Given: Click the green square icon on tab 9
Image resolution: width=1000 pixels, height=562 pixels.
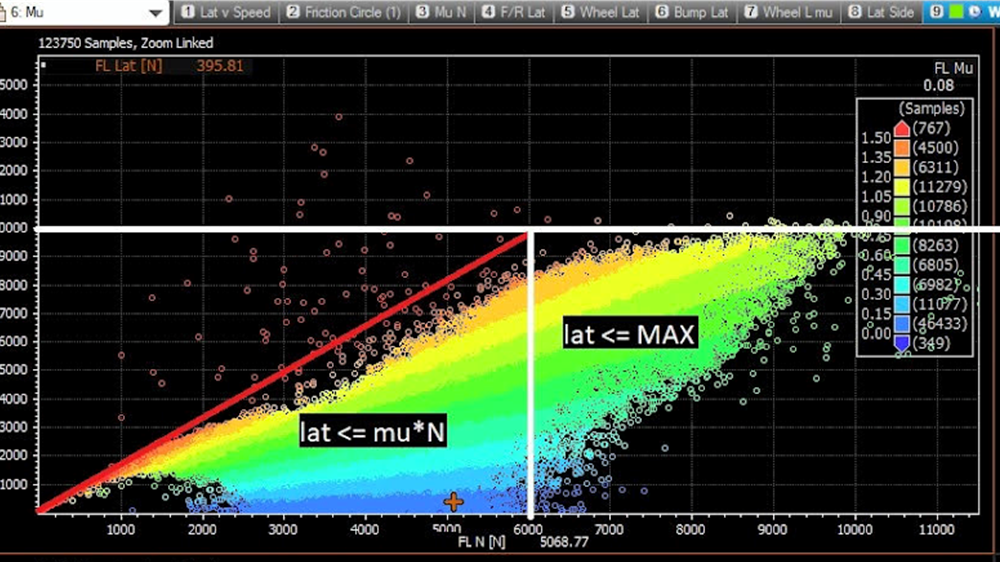Looking at the screenshot, I should 956,11.
